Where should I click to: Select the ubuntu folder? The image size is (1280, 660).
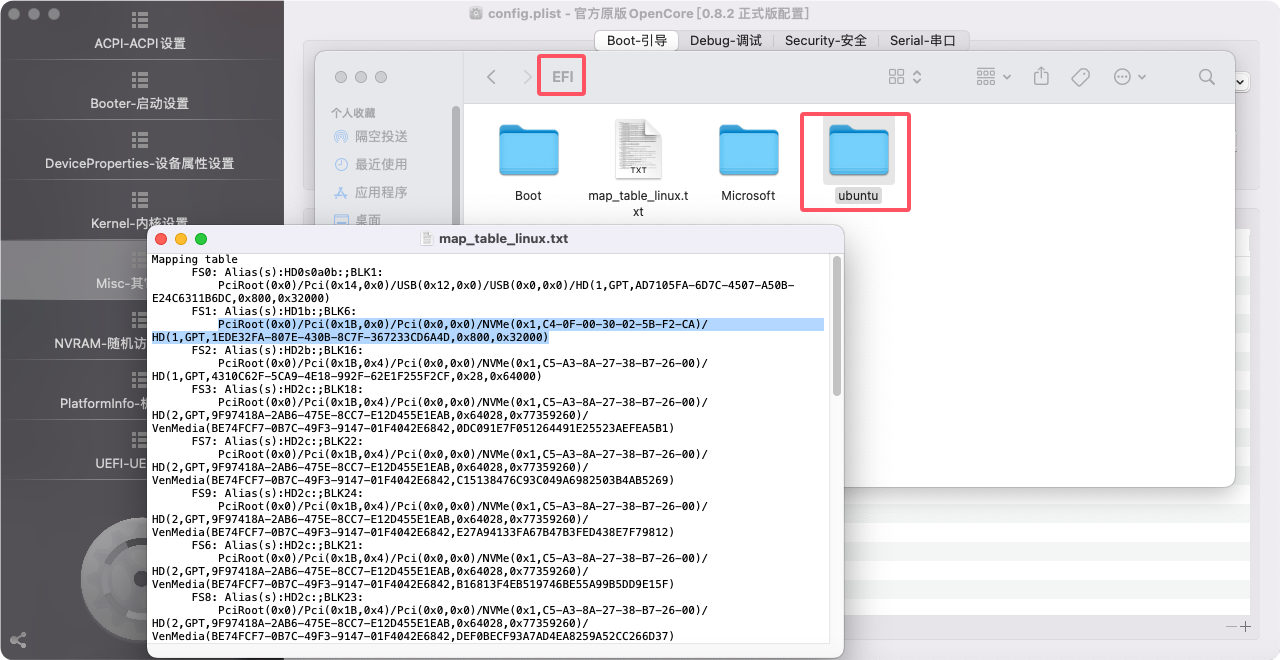[x=858, y=162]
